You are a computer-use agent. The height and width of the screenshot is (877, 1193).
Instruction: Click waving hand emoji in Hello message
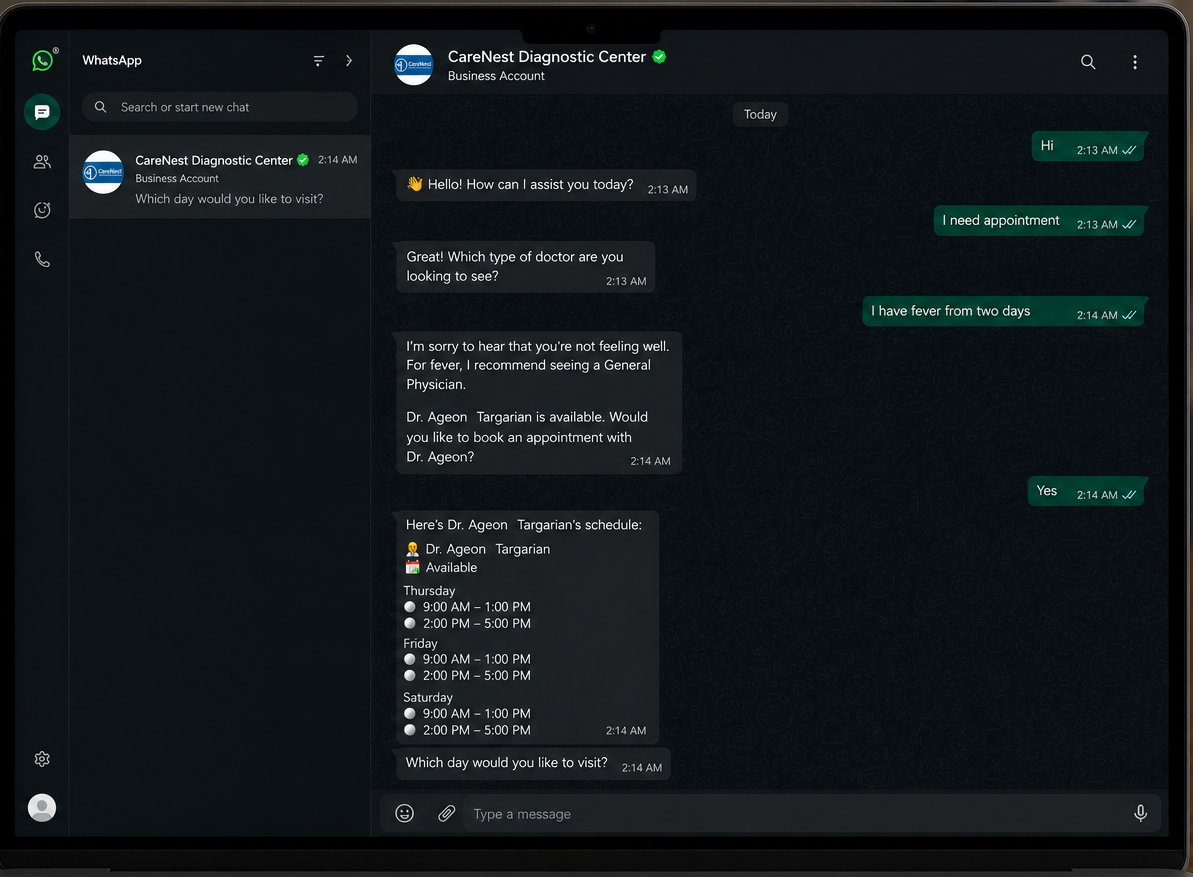[x=415, y=184]
